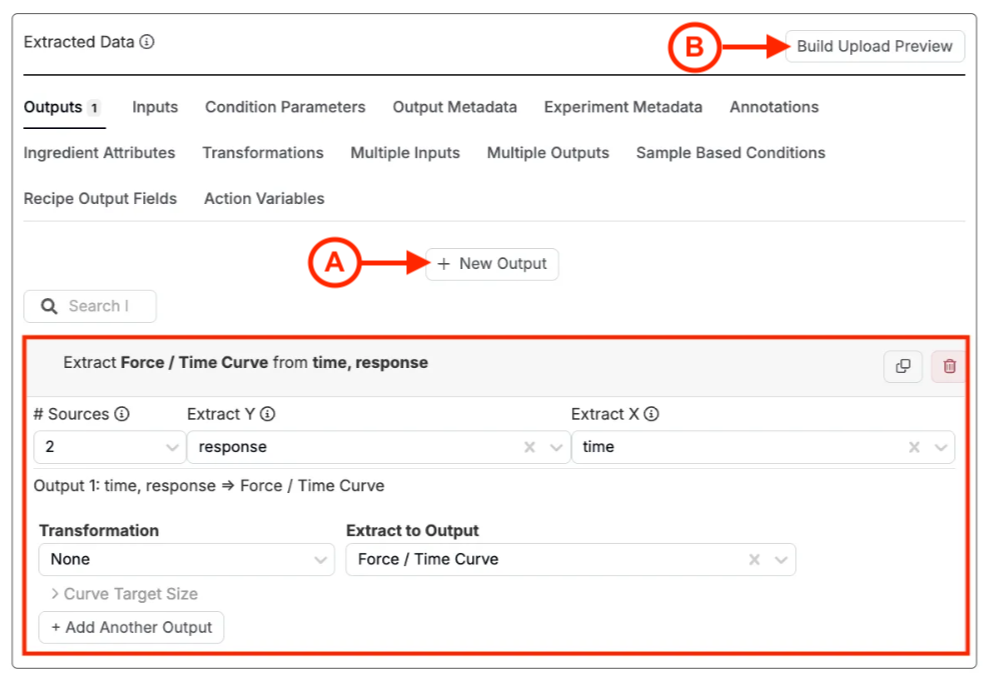Click the Extracted Data info icon
Viewport: 994px width, 686px height.
147,42
